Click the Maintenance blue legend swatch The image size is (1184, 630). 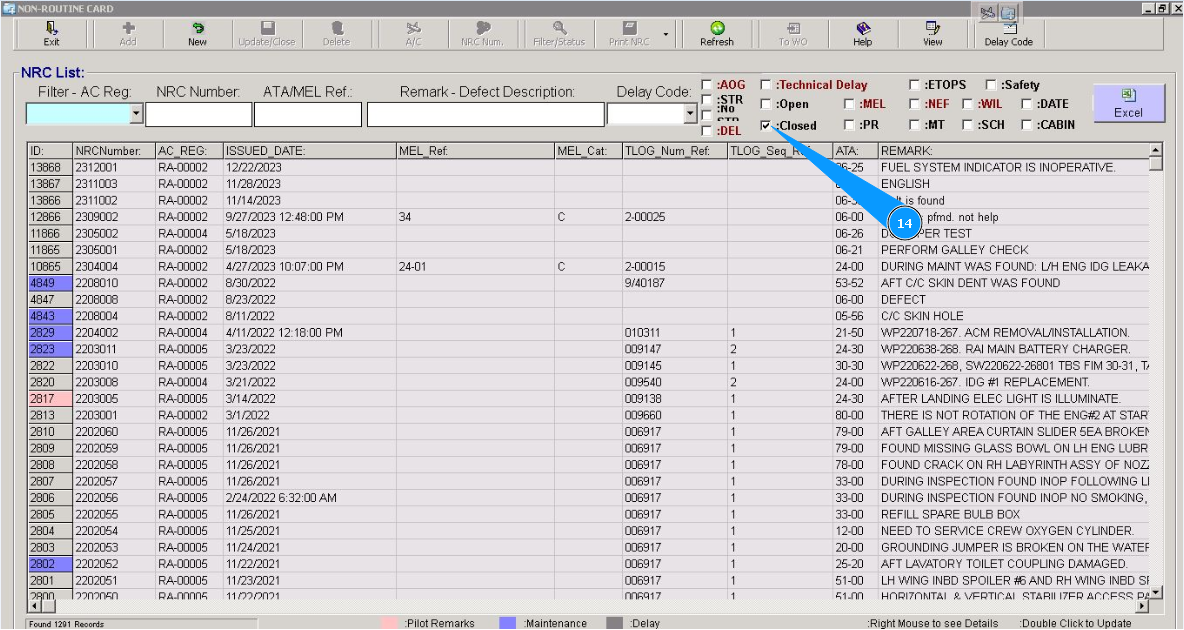click(x=508, y=623)
